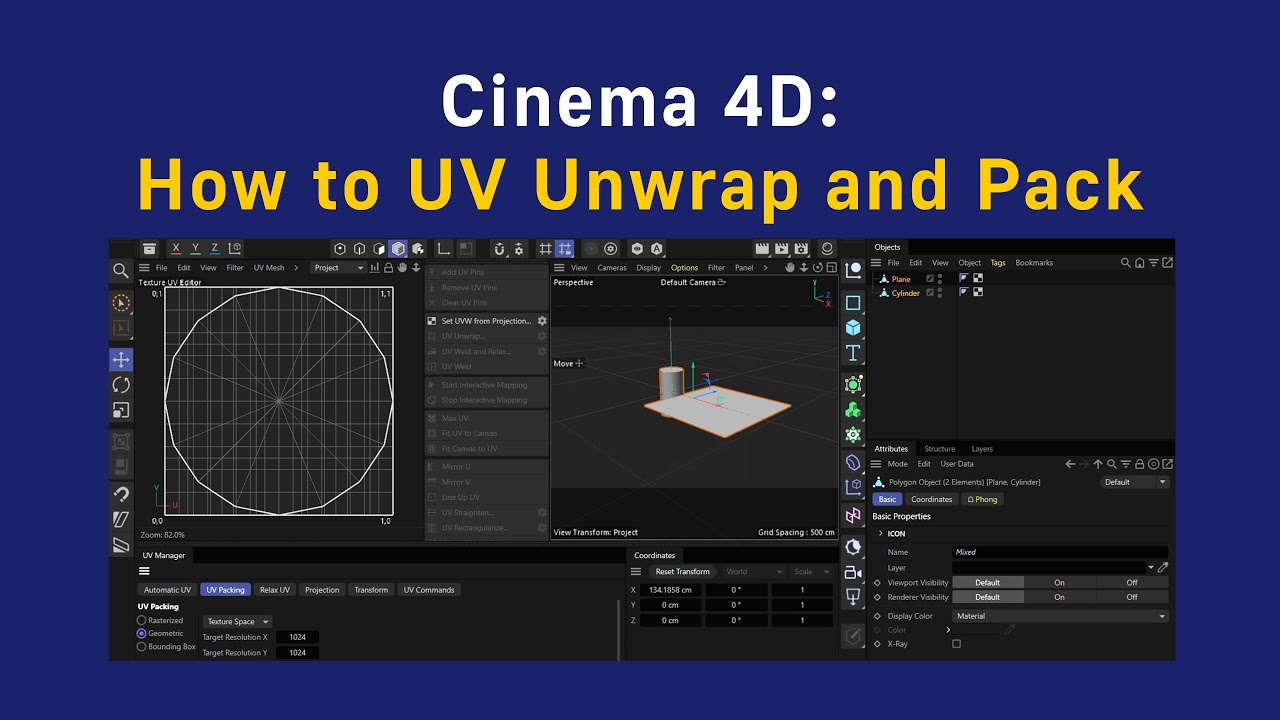Click the back arrow in Attributes panel

[1070, 464]
